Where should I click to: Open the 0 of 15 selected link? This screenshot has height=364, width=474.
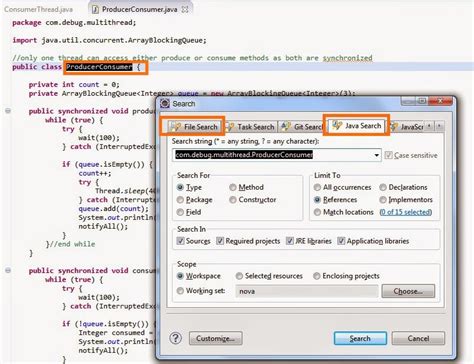tap(406, 212)
